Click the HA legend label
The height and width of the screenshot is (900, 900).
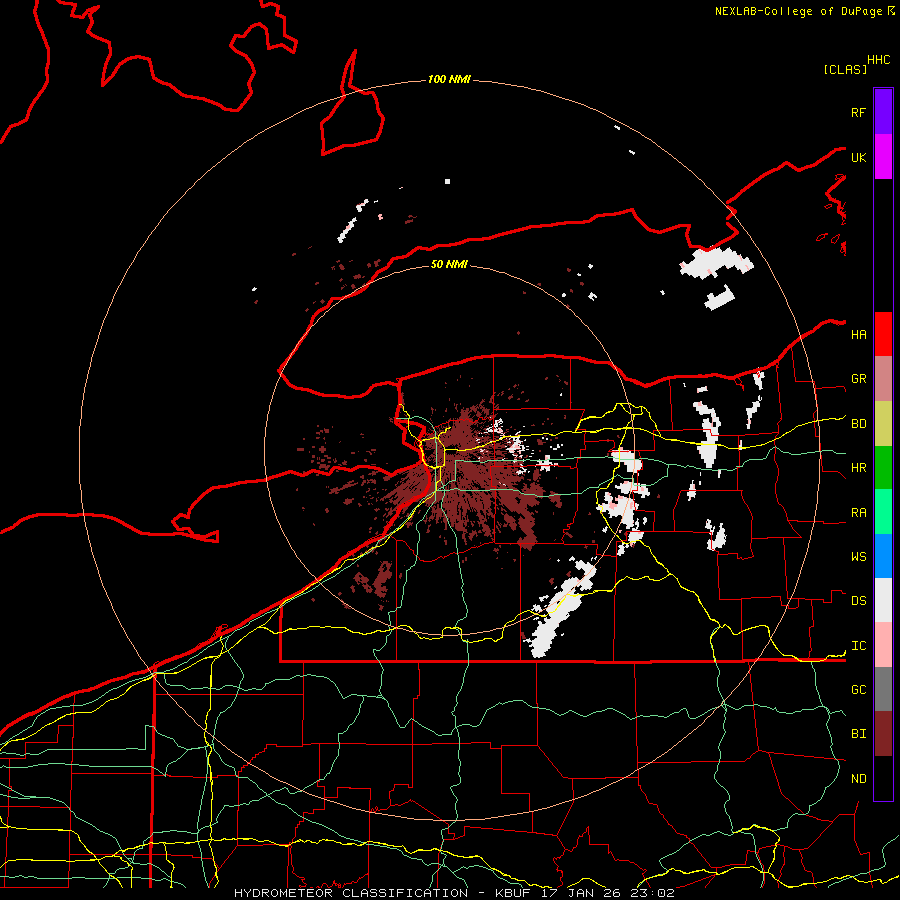[x=858, y=335]
